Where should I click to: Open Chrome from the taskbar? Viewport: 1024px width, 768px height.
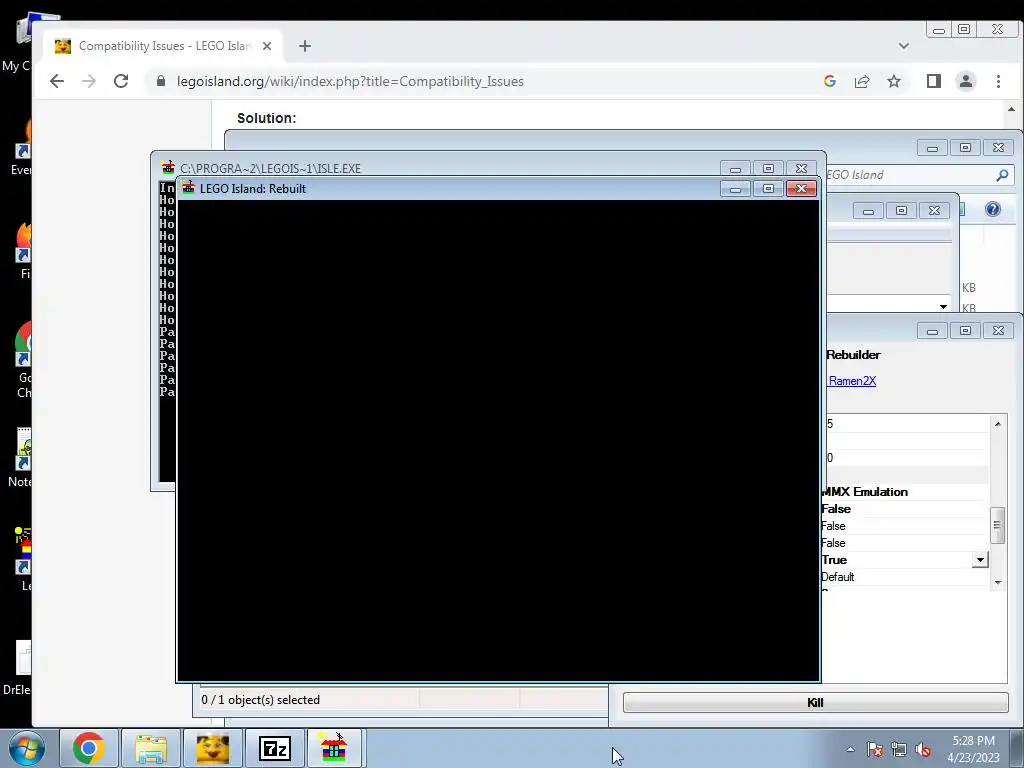coord(89,748)
